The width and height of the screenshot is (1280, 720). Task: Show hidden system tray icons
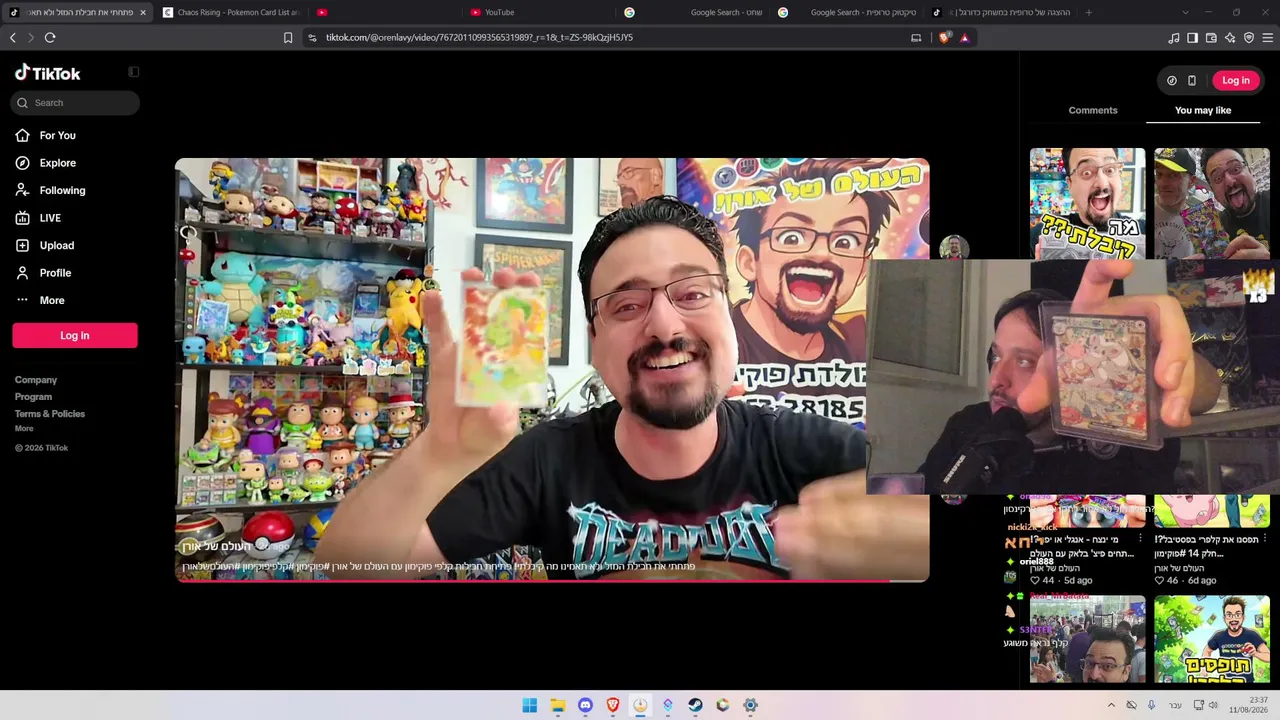pyautogui.click(x=1111, y=705)
